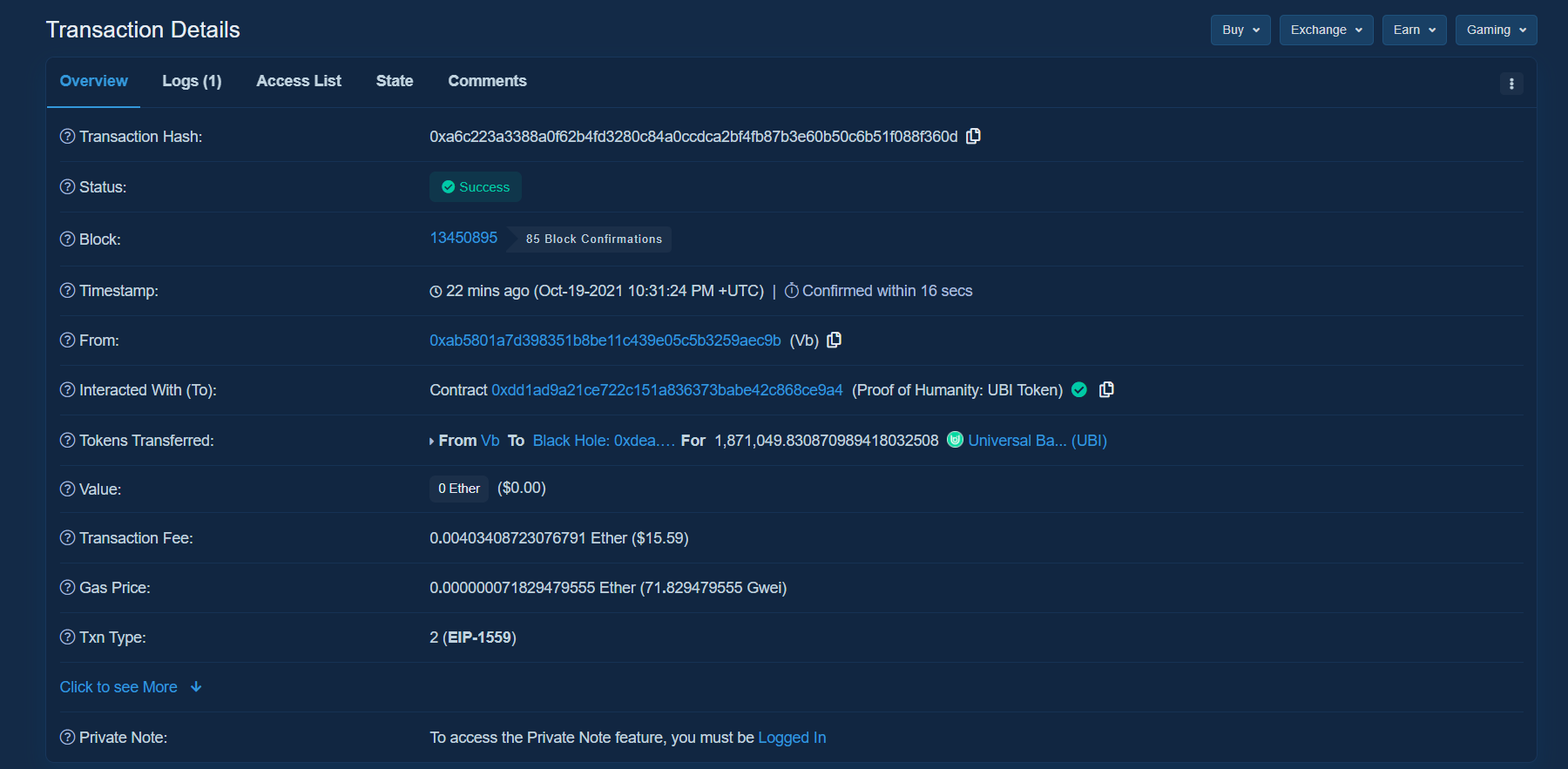Click the (Proof of Humanity: UBI Token) label
1568x769 pixels.
957,390
